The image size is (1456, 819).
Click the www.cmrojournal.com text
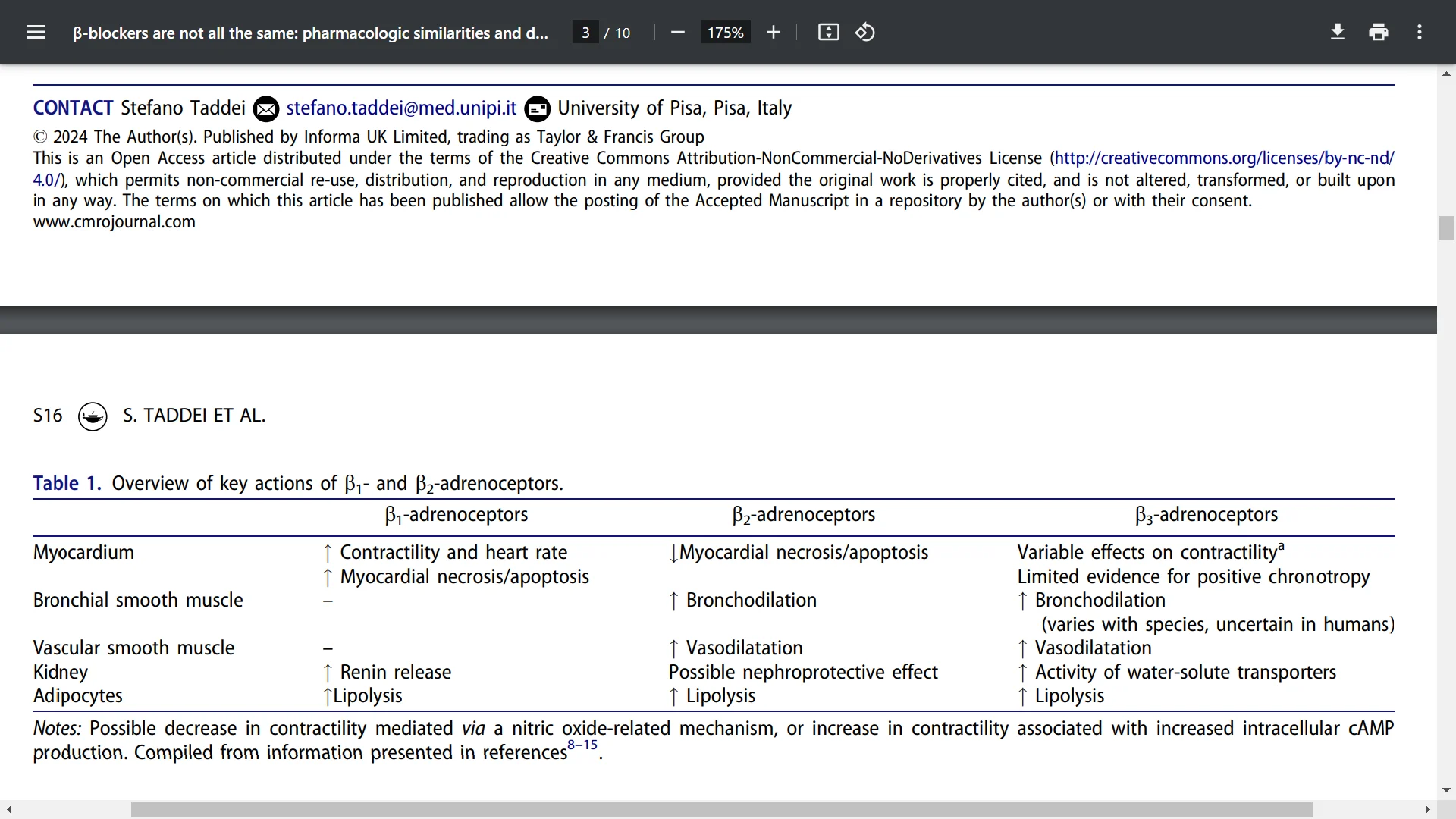[114, 222]
